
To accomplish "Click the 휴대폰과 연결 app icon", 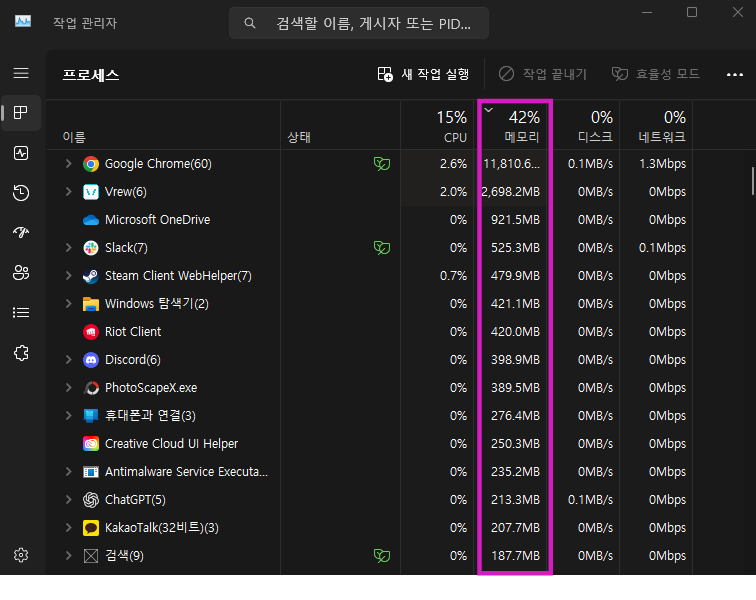I will pos(91,416).
